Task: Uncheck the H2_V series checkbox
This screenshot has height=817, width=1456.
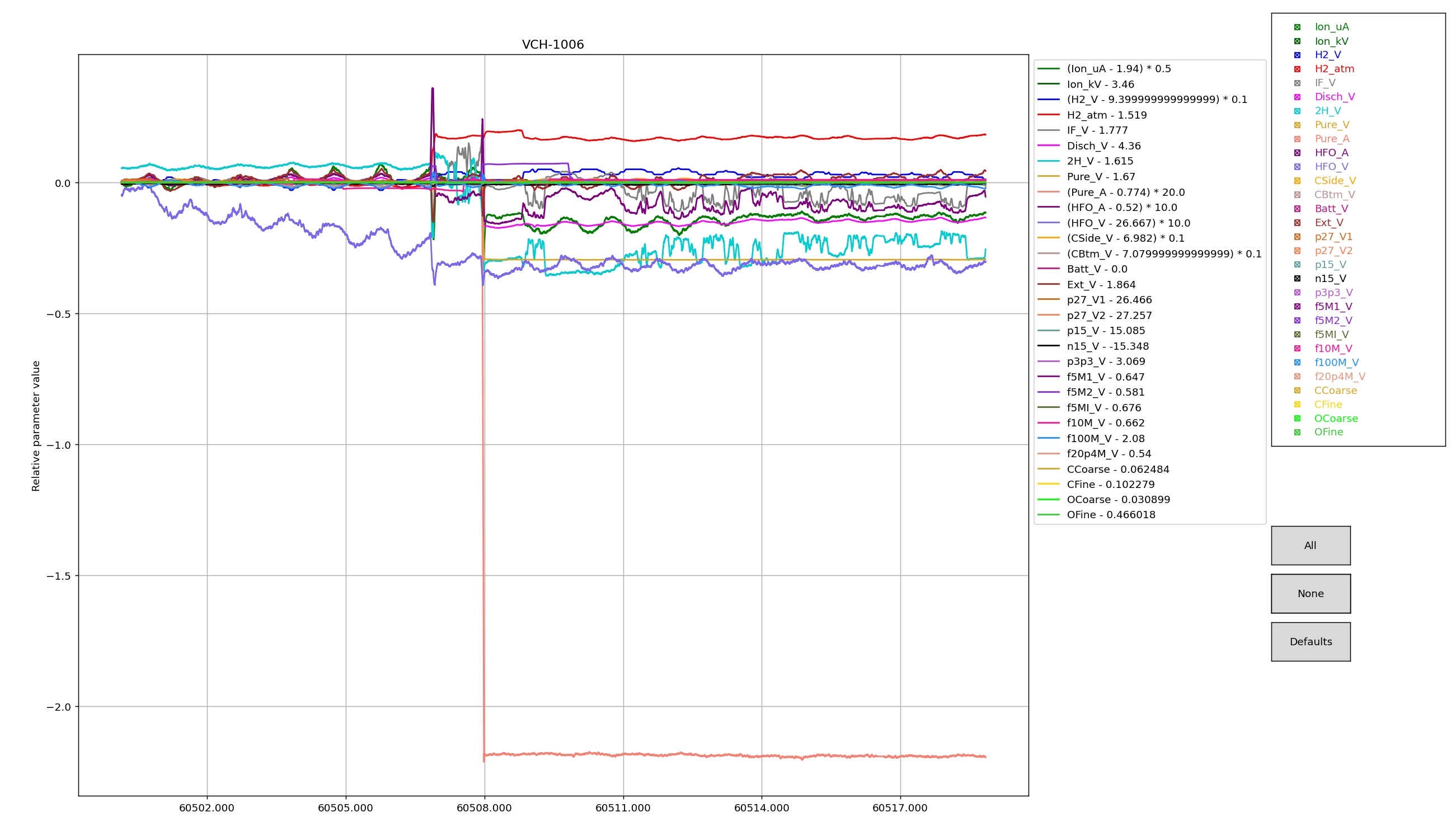Action: 1297,55
